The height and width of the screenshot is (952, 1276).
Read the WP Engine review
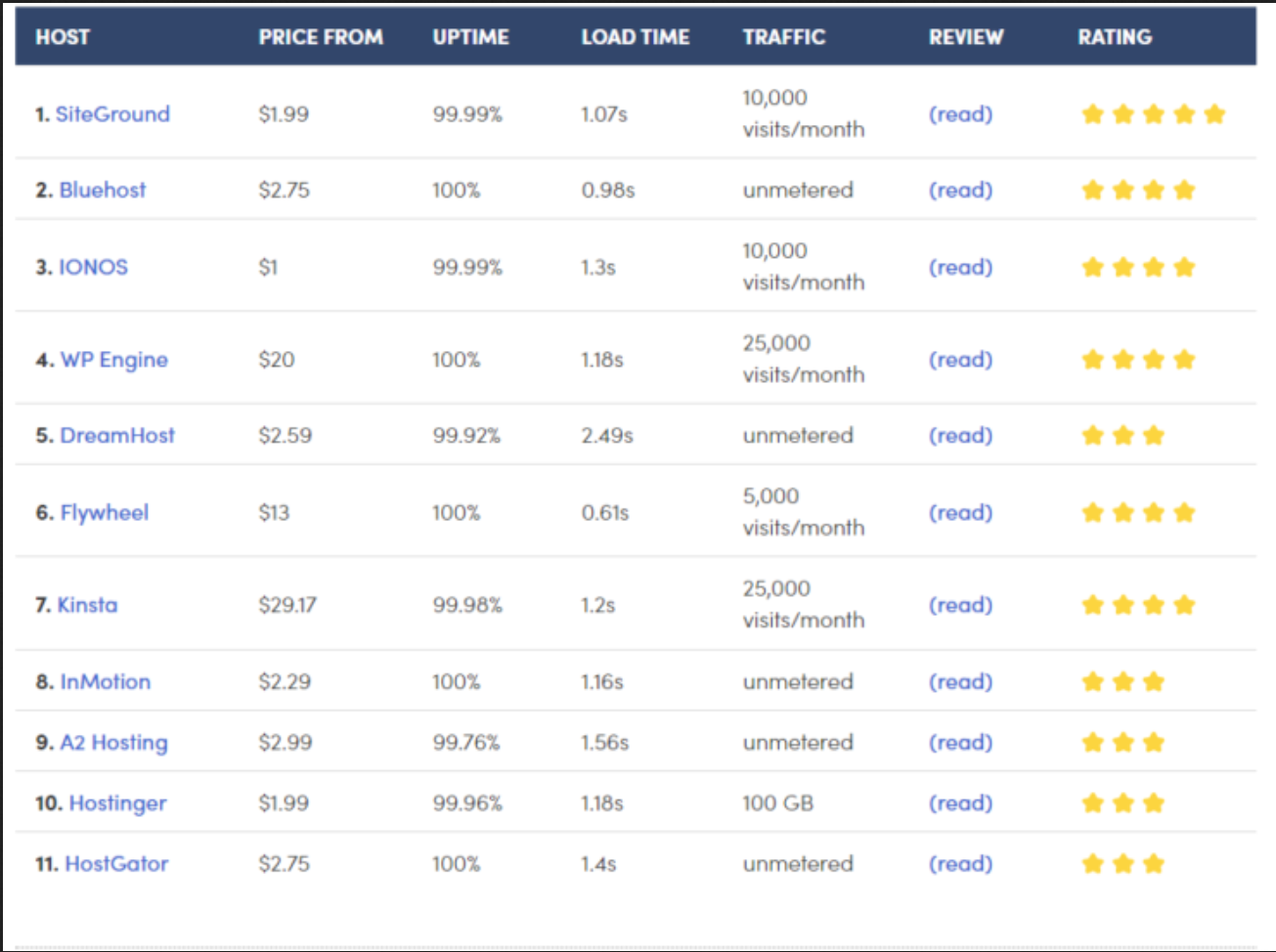(960, 360)
